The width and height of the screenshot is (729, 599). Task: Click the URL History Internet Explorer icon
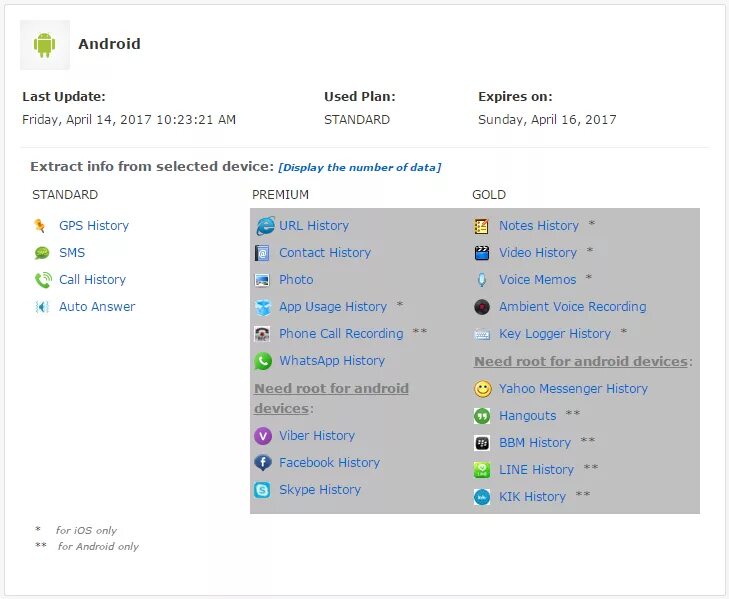click(x=265, y=226)
